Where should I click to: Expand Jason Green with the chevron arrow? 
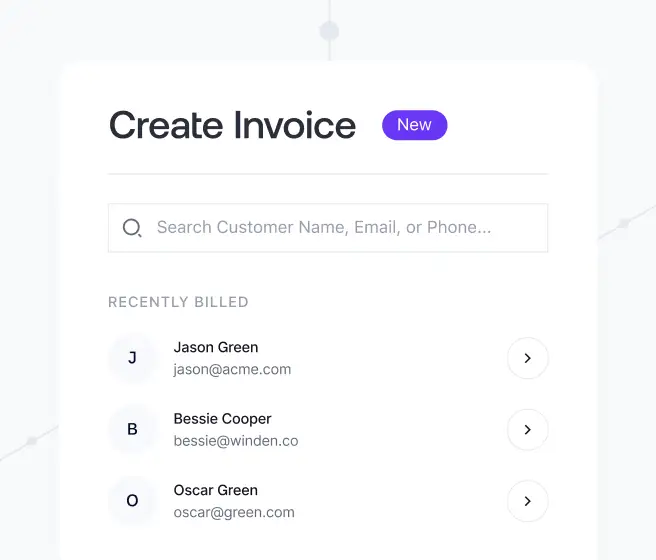[x=528, y=358]
